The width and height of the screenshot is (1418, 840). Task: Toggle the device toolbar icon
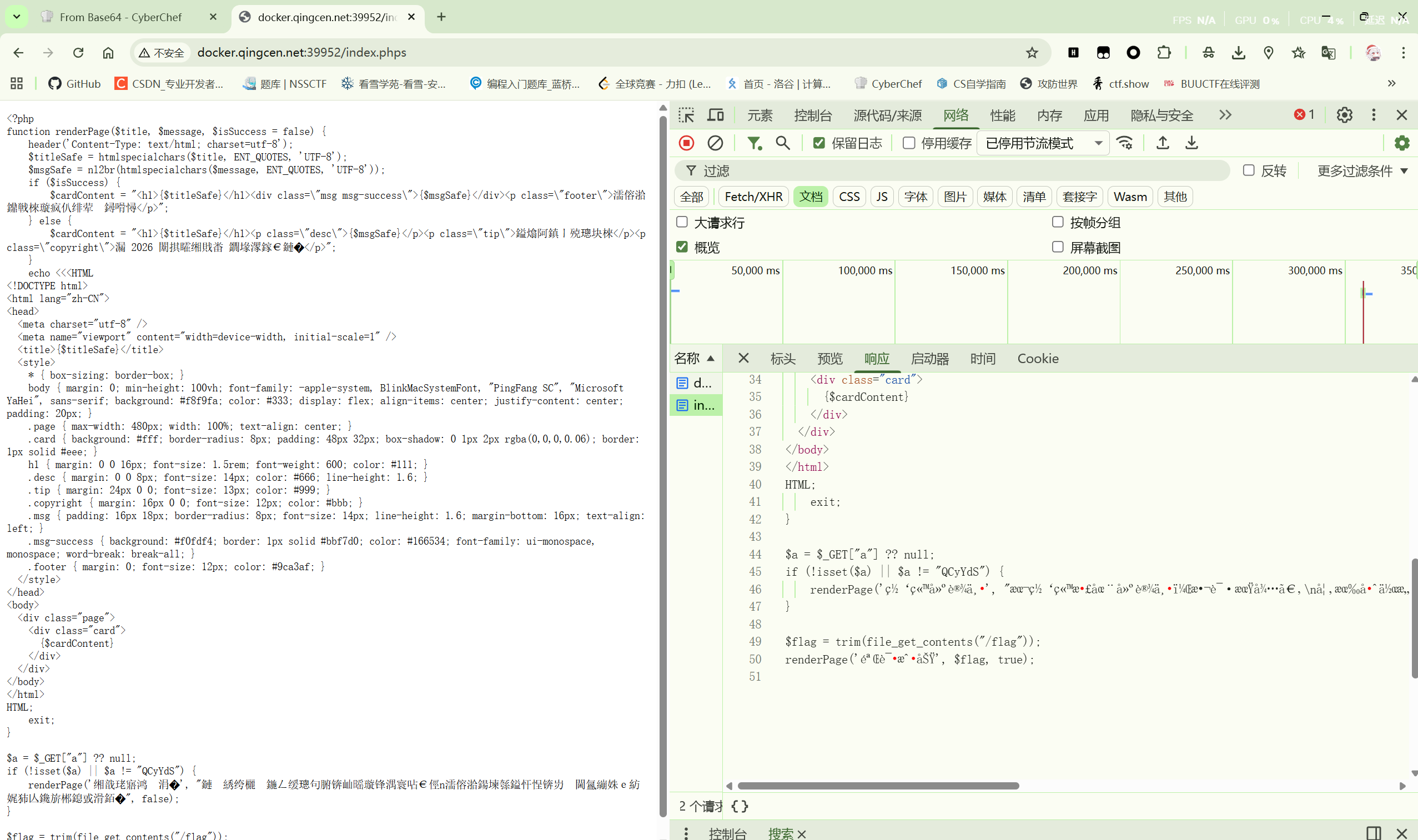tap(716, 115)
